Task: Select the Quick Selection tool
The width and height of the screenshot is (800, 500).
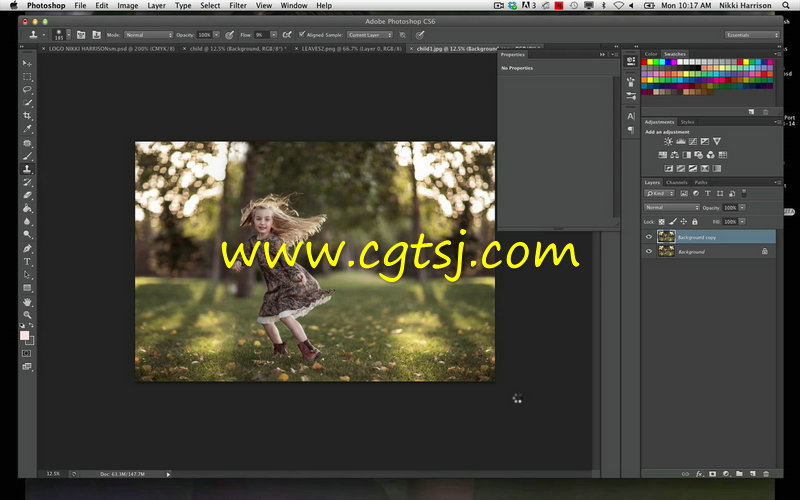Action: coord(27,103)
